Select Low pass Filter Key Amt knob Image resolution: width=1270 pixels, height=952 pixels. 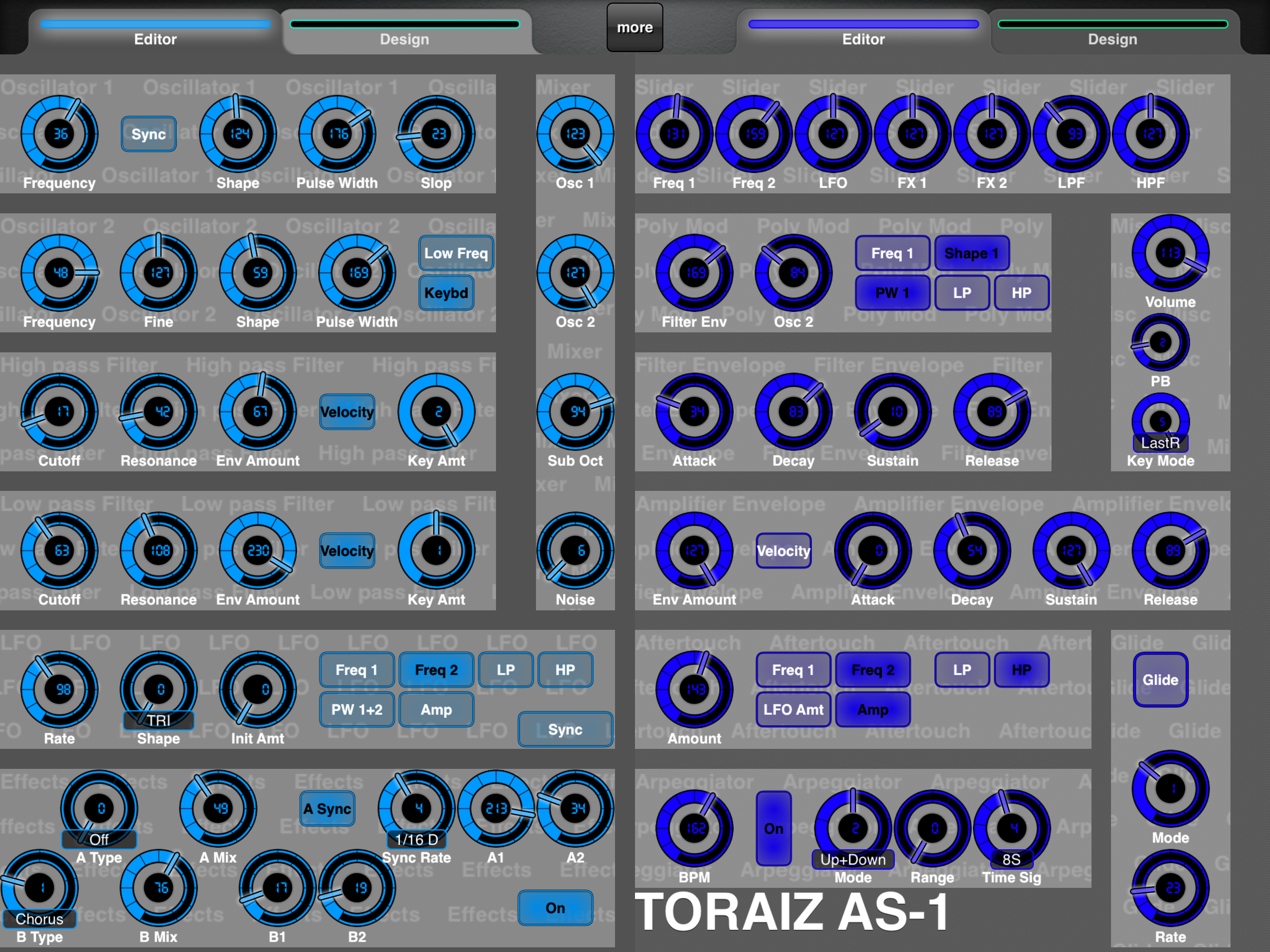coord(437,551)
